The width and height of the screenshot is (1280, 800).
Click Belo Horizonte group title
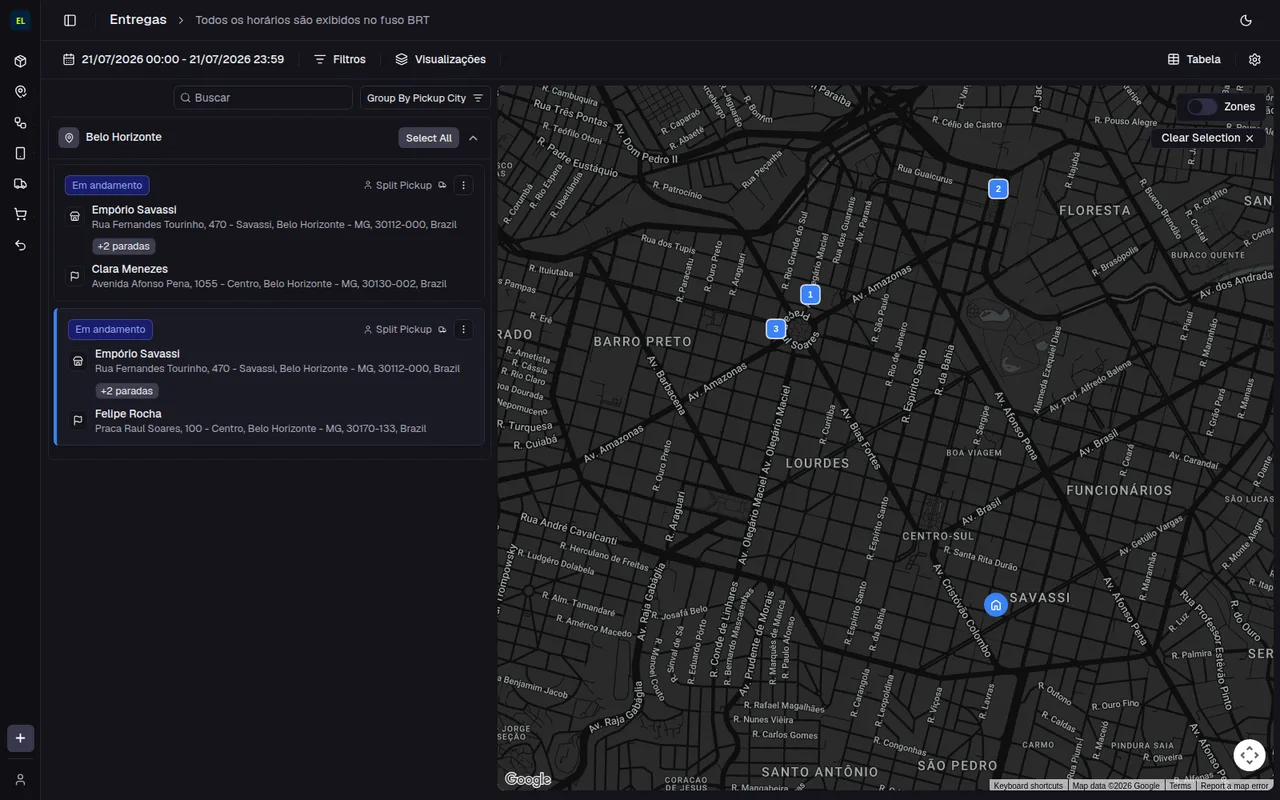[124, 137]
